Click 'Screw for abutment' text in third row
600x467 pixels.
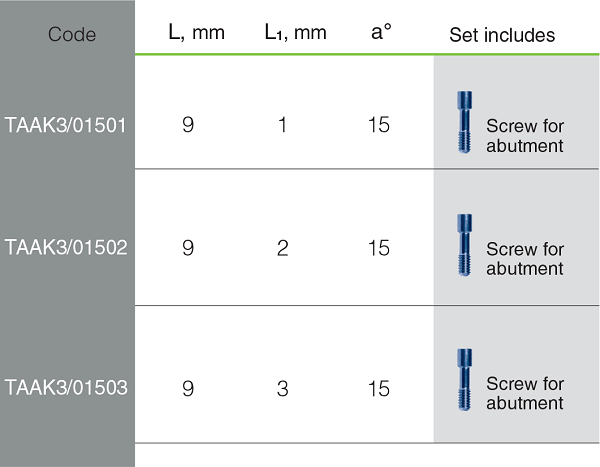coord(525,394)
